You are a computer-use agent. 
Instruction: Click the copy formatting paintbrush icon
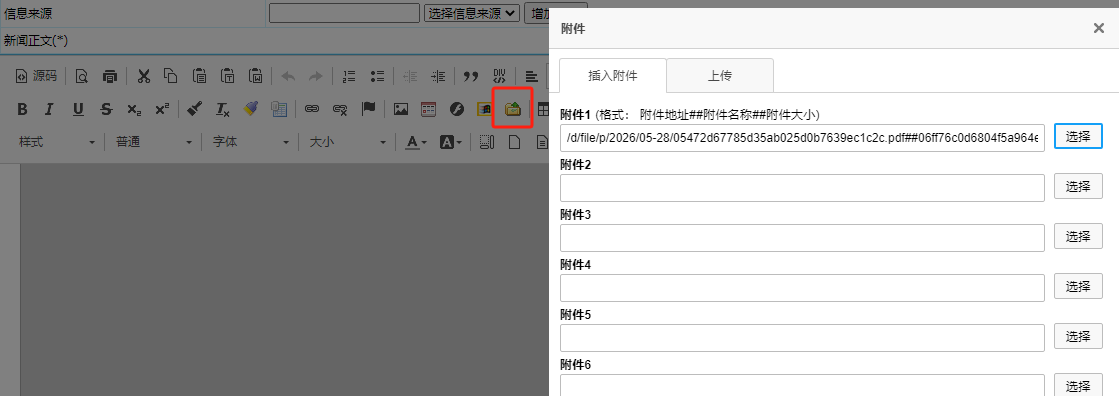point(195,109)
